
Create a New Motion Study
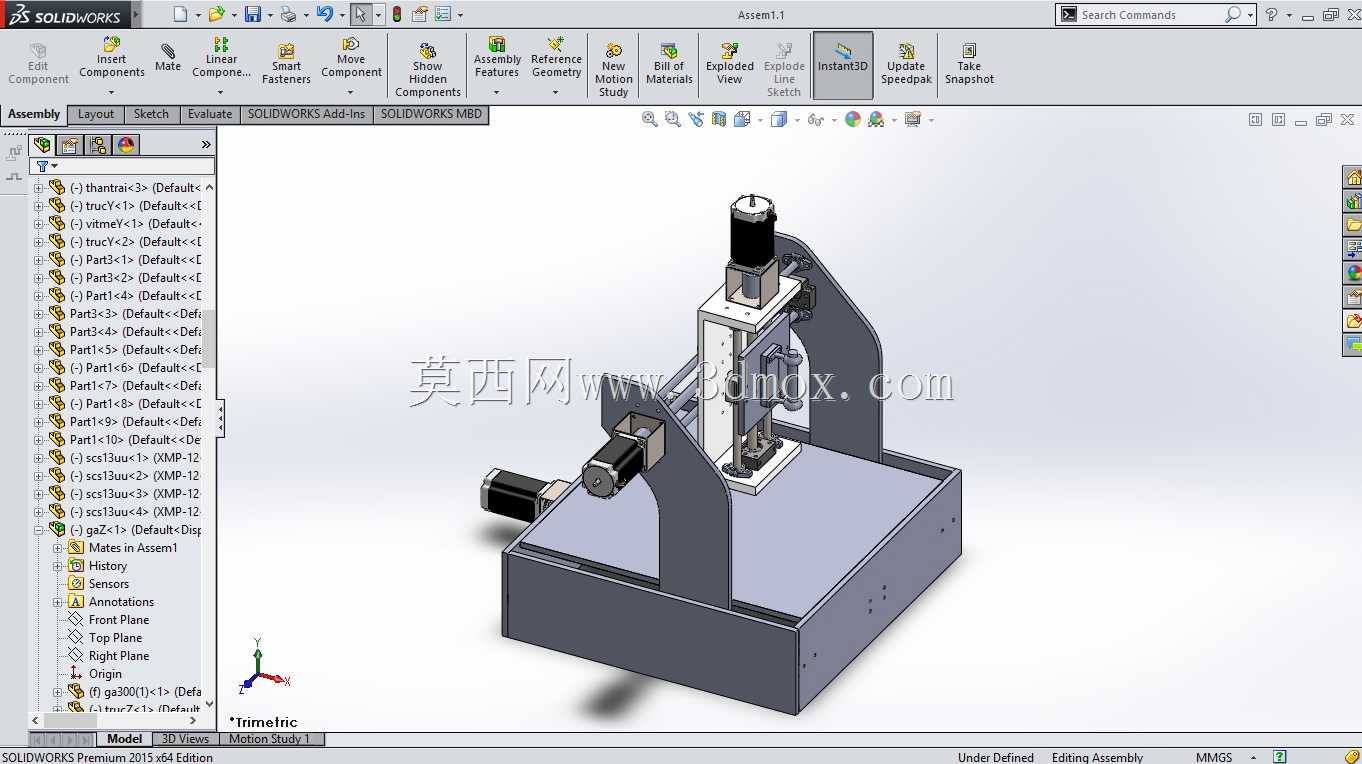pyautogui.click(x=613, y=70)
